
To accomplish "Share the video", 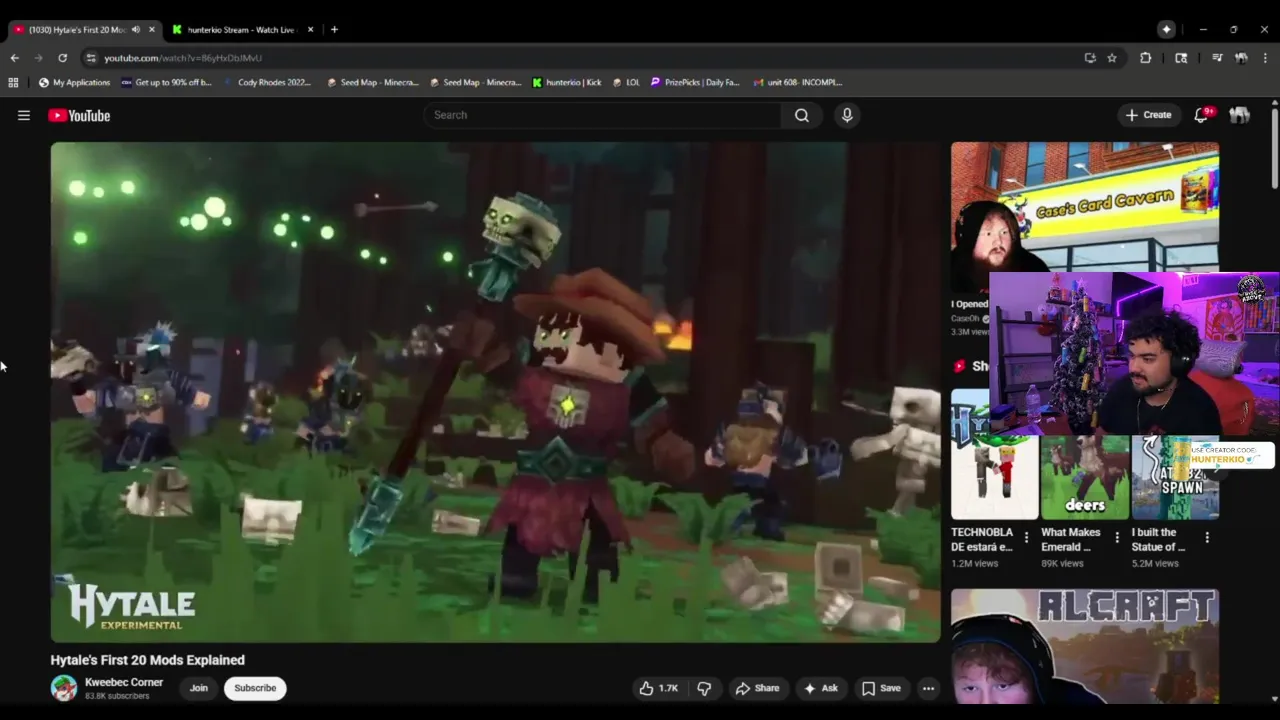I will pyautogui.click(x=757, y=688).
